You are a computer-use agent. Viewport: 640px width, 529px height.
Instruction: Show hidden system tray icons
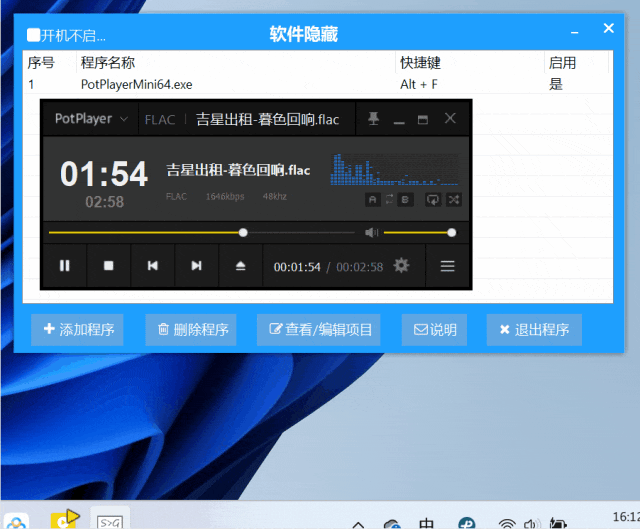[x=358, y=521]
